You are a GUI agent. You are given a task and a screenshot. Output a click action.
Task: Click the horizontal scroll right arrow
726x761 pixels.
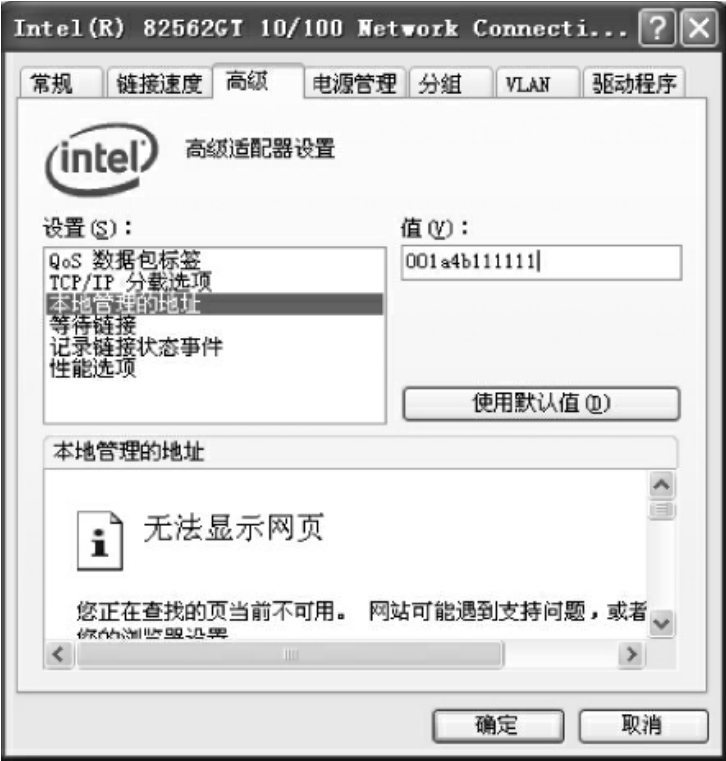coord(631,655)
